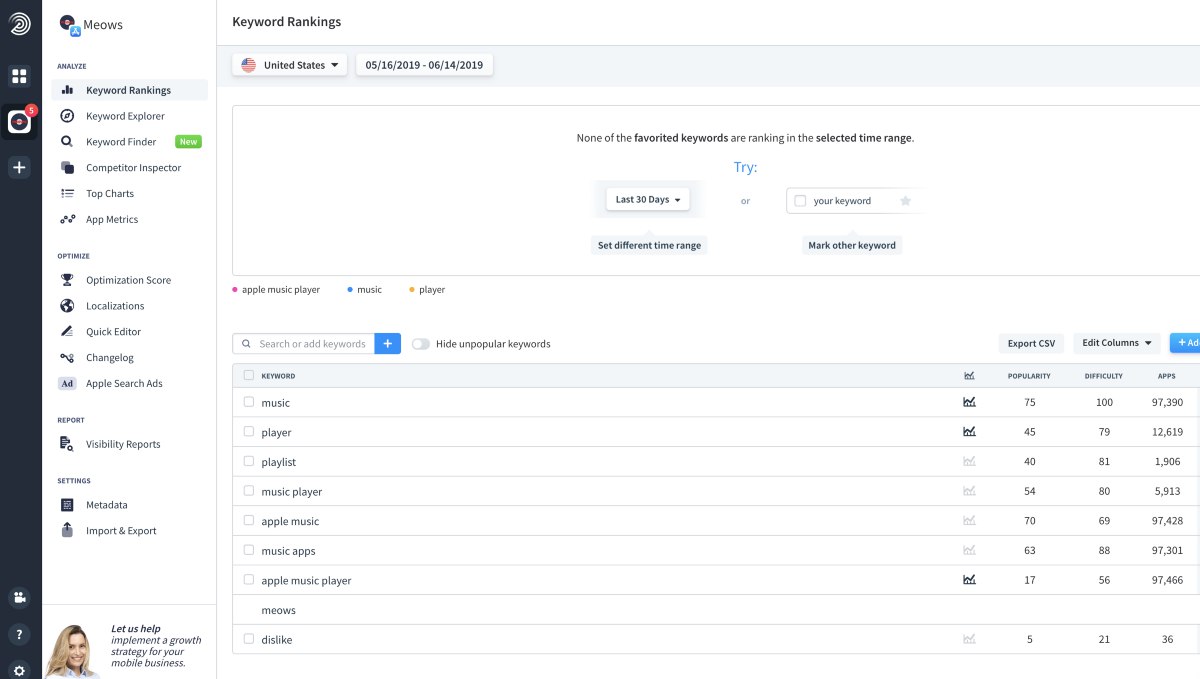Check the apple music keyword checkbox
Image resolution: width=1200 pixels, height=679 pixels.
(x=249, y=521)
